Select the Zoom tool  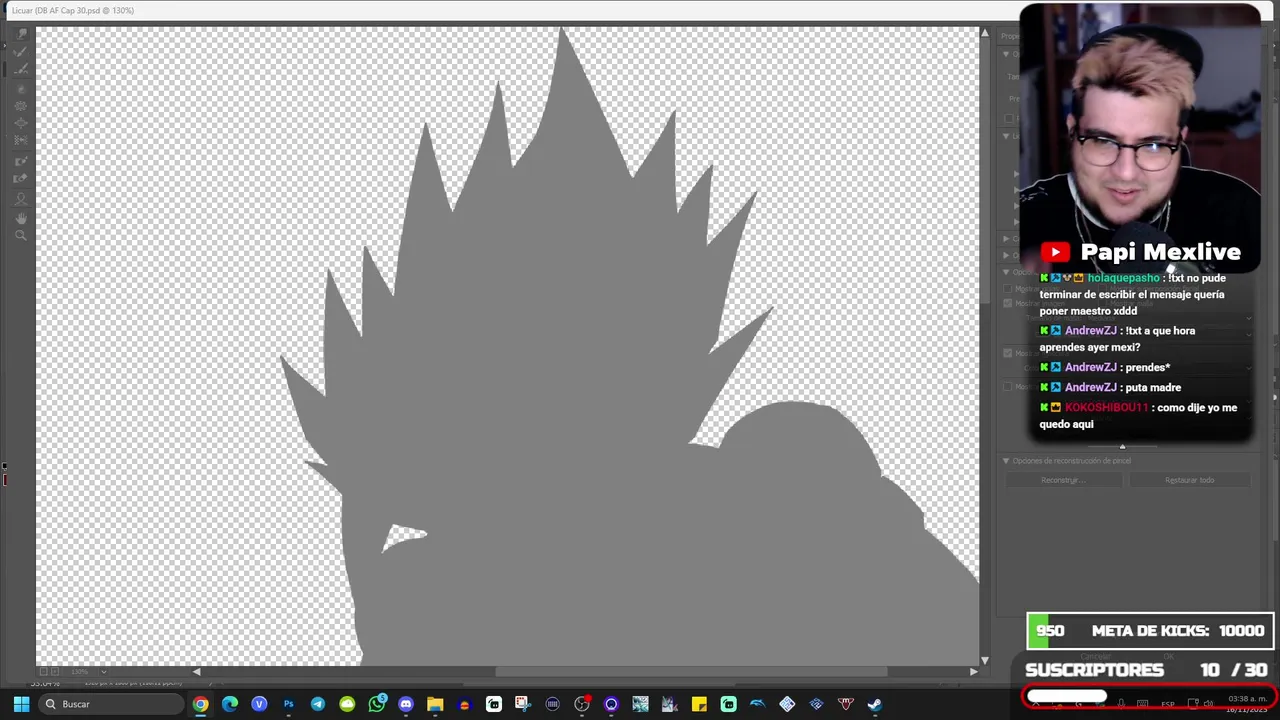(21, 236)
